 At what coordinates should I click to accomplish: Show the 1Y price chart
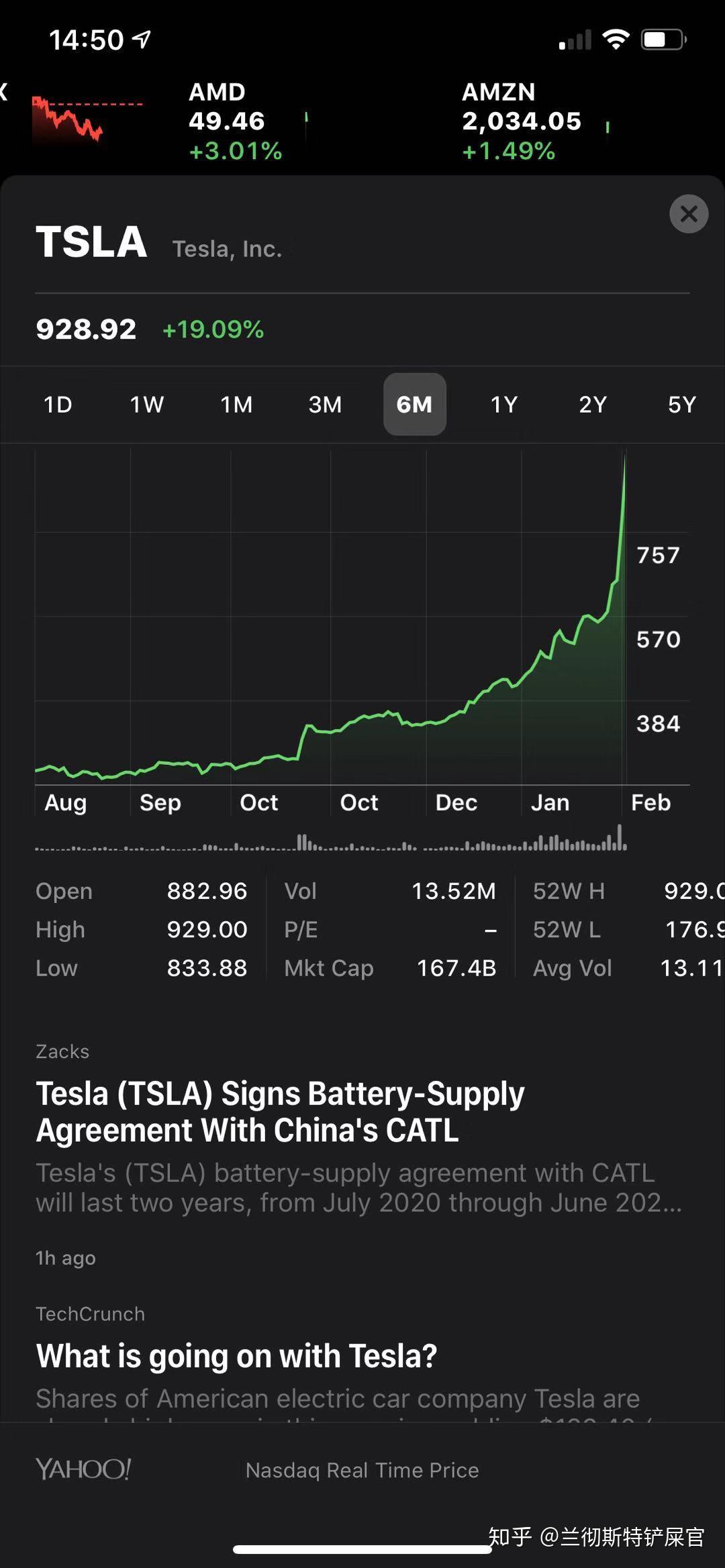[x=503, y=405]
